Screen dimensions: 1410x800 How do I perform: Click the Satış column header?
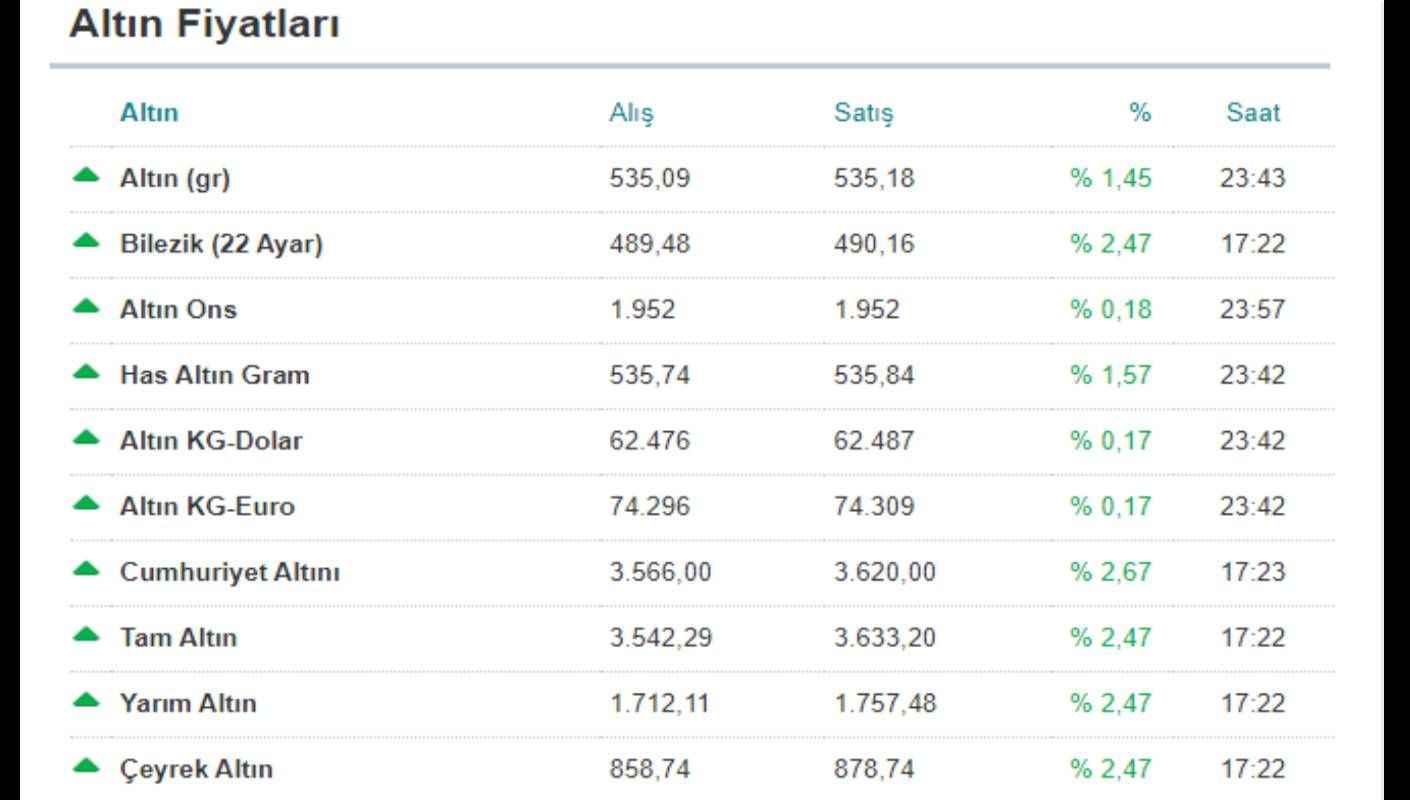click(x=863, y=114)
